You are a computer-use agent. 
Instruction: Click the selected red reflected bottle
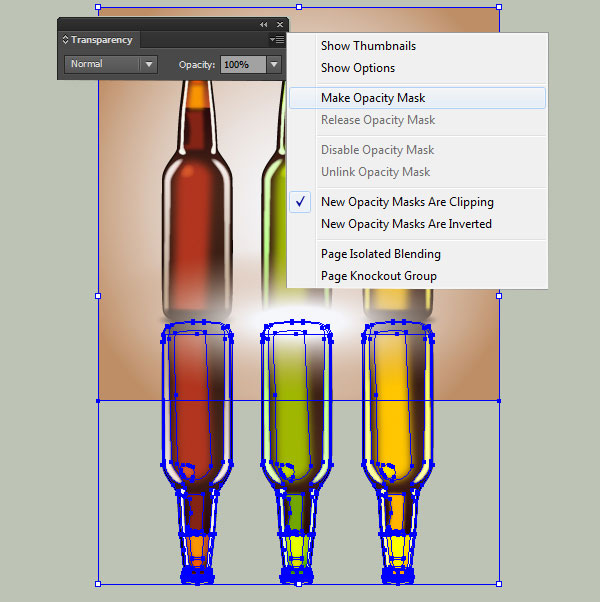click(197, 452)
